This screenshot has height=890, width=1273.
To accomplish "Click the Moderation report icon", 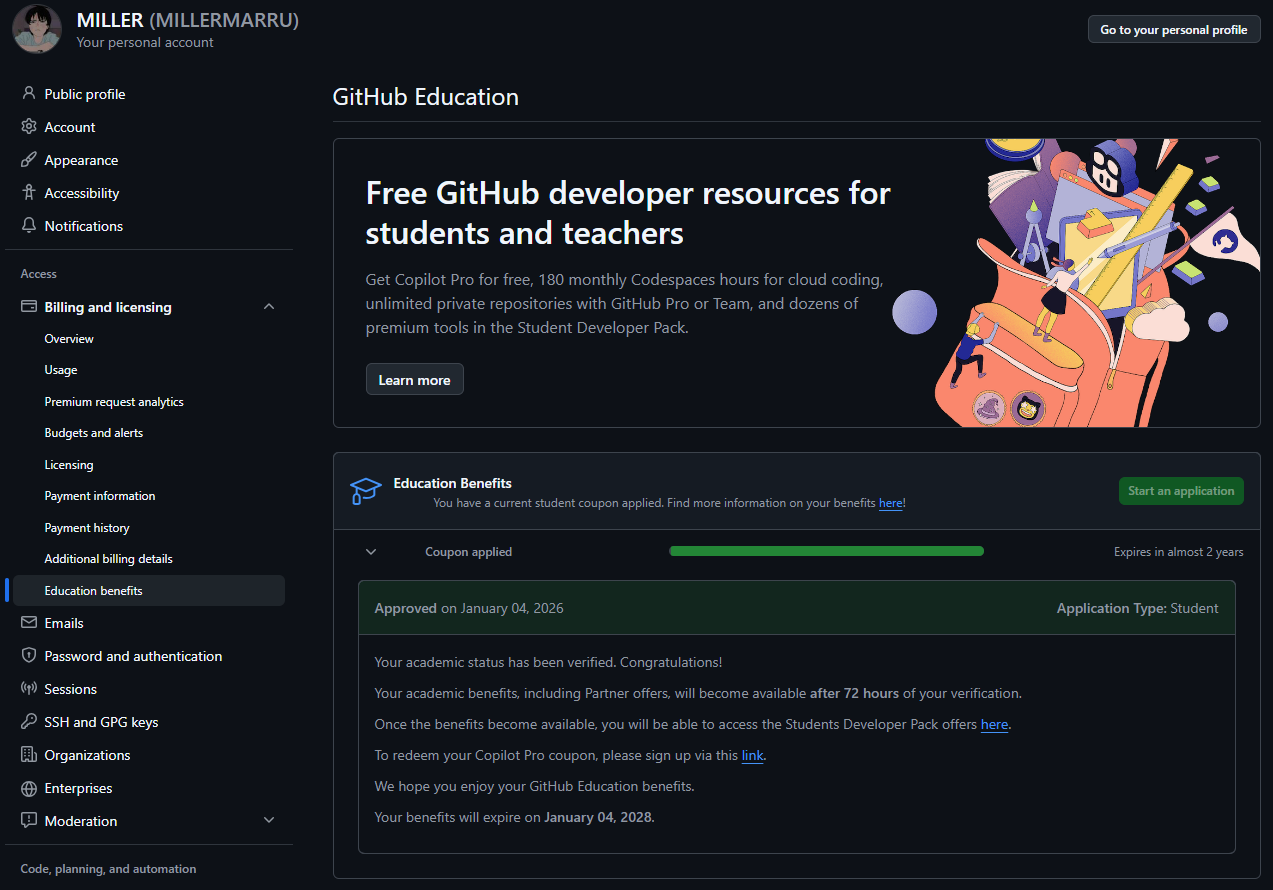I will click(x=29, y=821).
